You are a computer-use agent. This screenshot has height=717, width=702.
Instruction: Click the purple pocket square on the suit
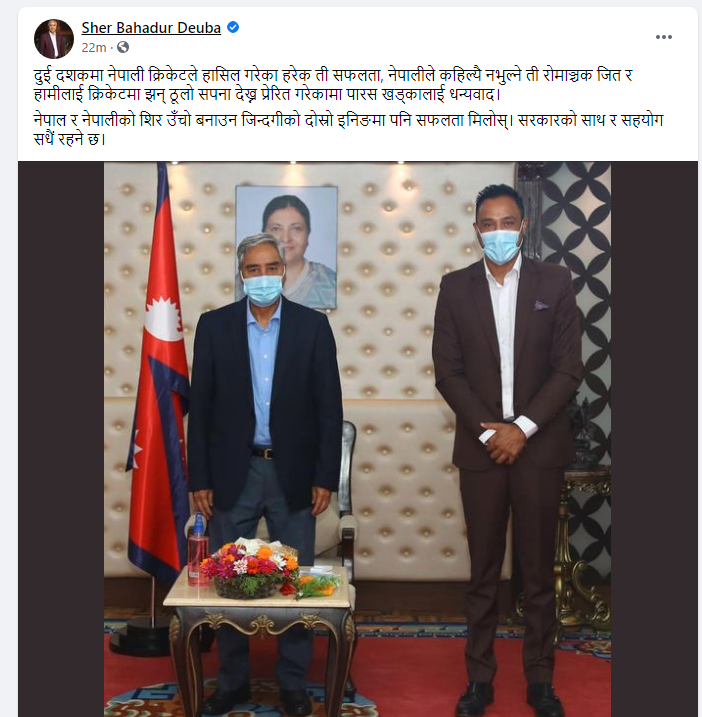(x=541, y=305)
